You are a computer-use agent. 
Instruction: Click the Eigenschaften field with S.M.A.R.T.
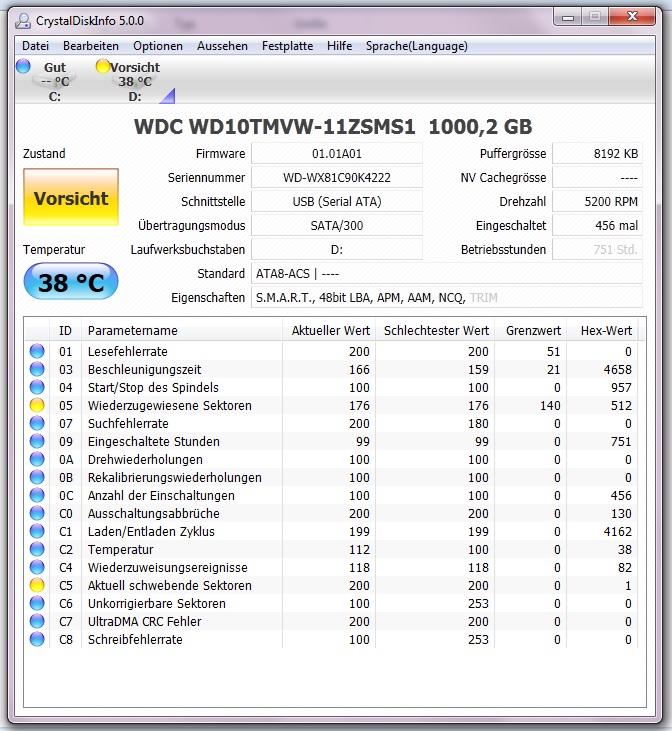[x=447, y=297]
